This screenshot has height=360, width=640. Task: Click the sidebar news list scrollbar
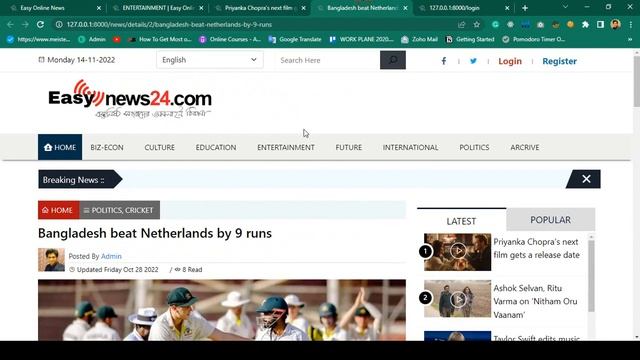coord(591,276)
